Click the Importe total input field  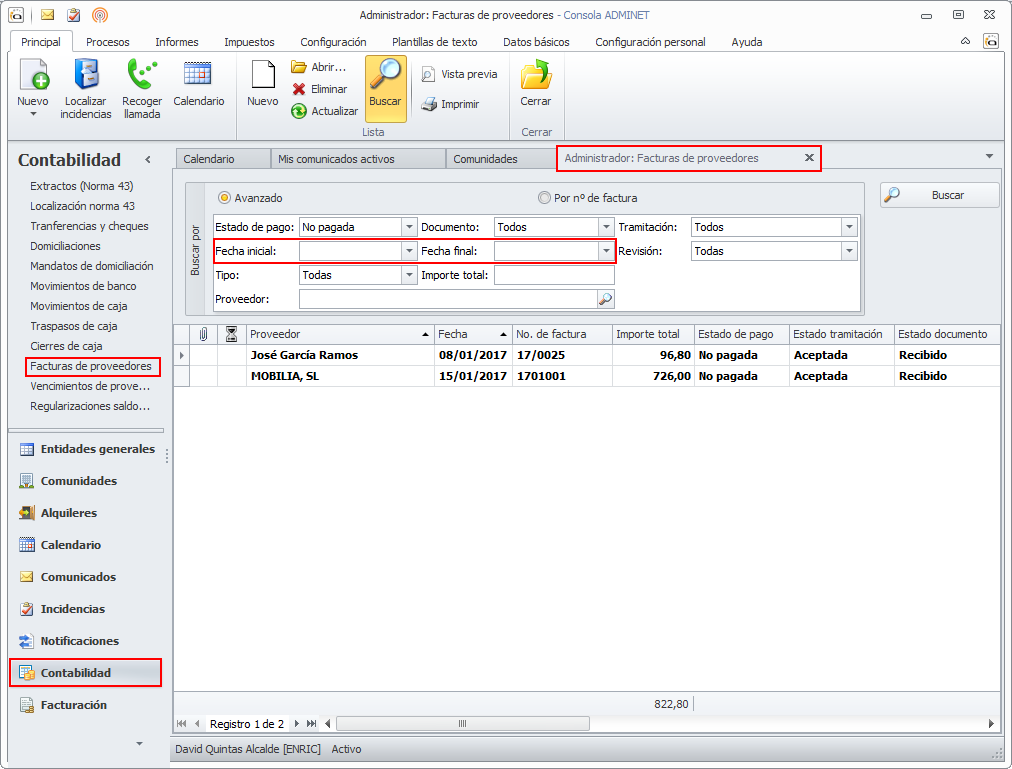pyautogui.click(x=554, y=275)
